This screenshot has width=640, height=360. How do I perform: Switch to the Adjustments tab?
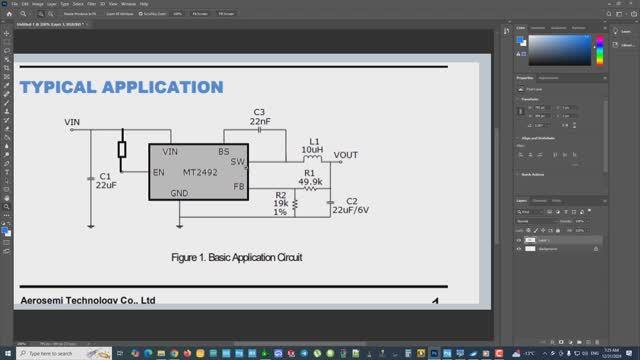click(549, 78)
